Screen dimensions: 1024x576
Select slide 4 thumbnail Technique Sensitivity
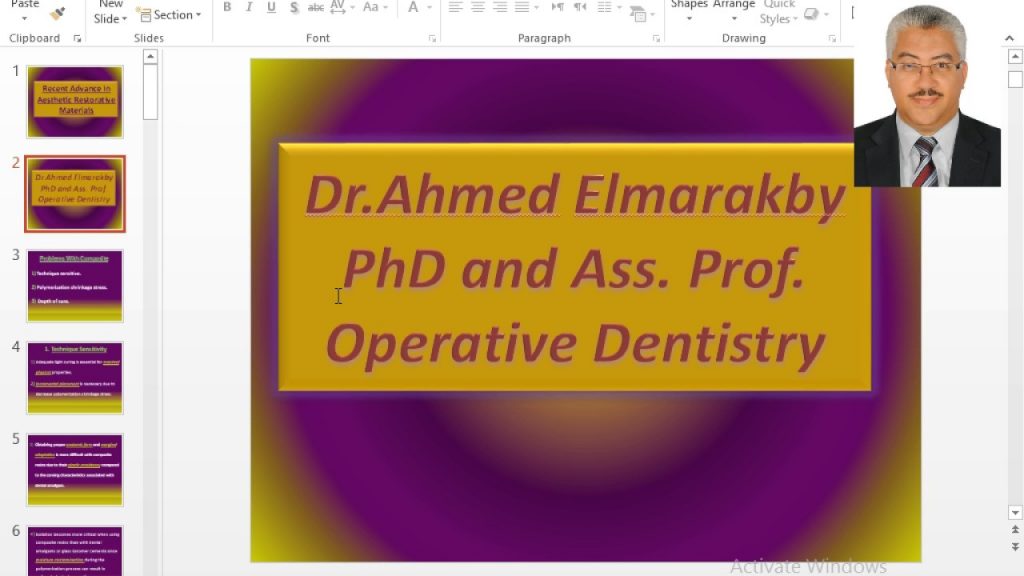pos(75,377)
